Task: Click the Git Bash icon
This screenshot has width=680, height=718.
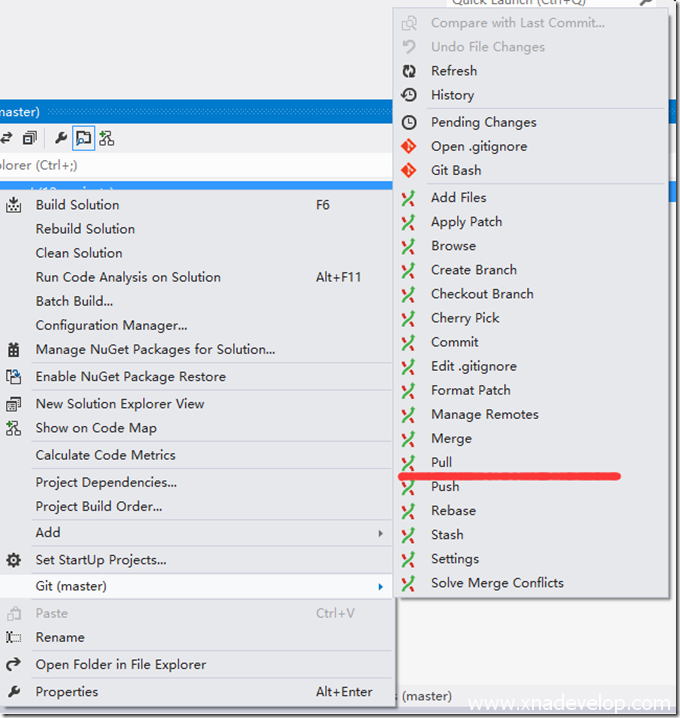Action: 409,170
